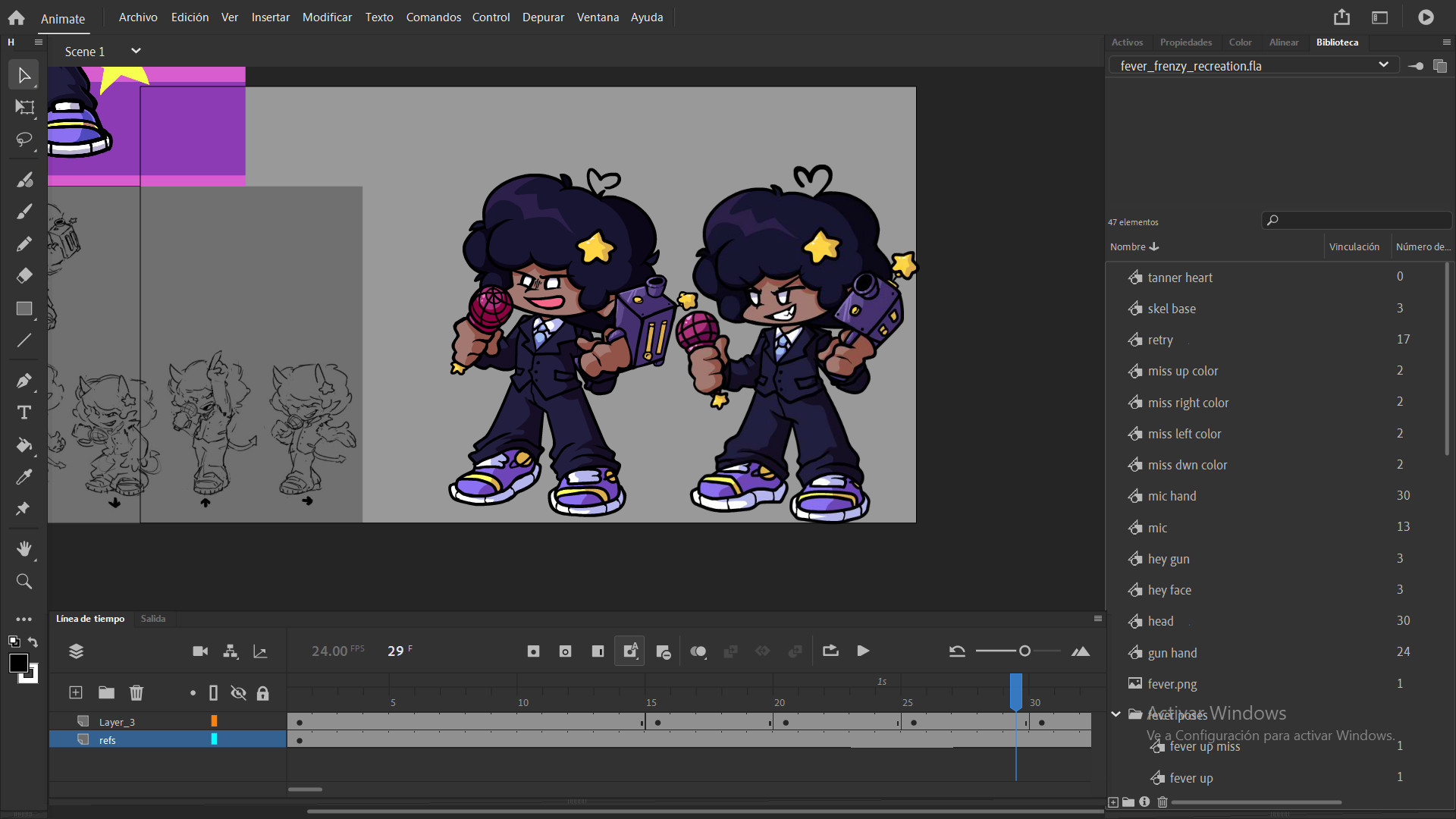Image resolution: width=1456 pixels, height=819 pixels.
Task: Toggle visibility of all layers
Action: [238, 692]
